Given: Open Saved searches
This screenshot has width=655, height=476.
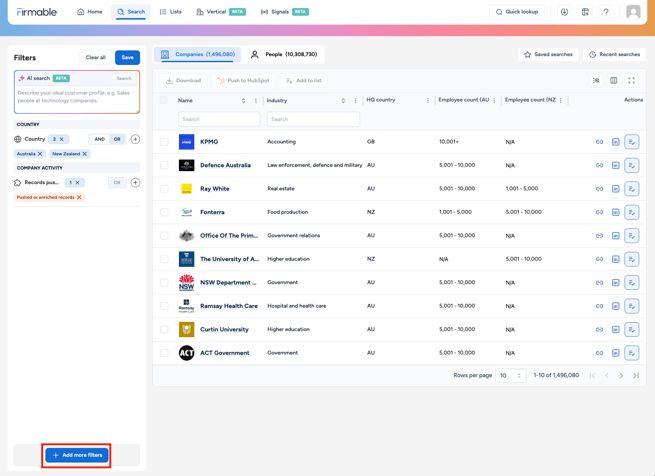Looking at the screenshot, I should [x=548, y=54].
